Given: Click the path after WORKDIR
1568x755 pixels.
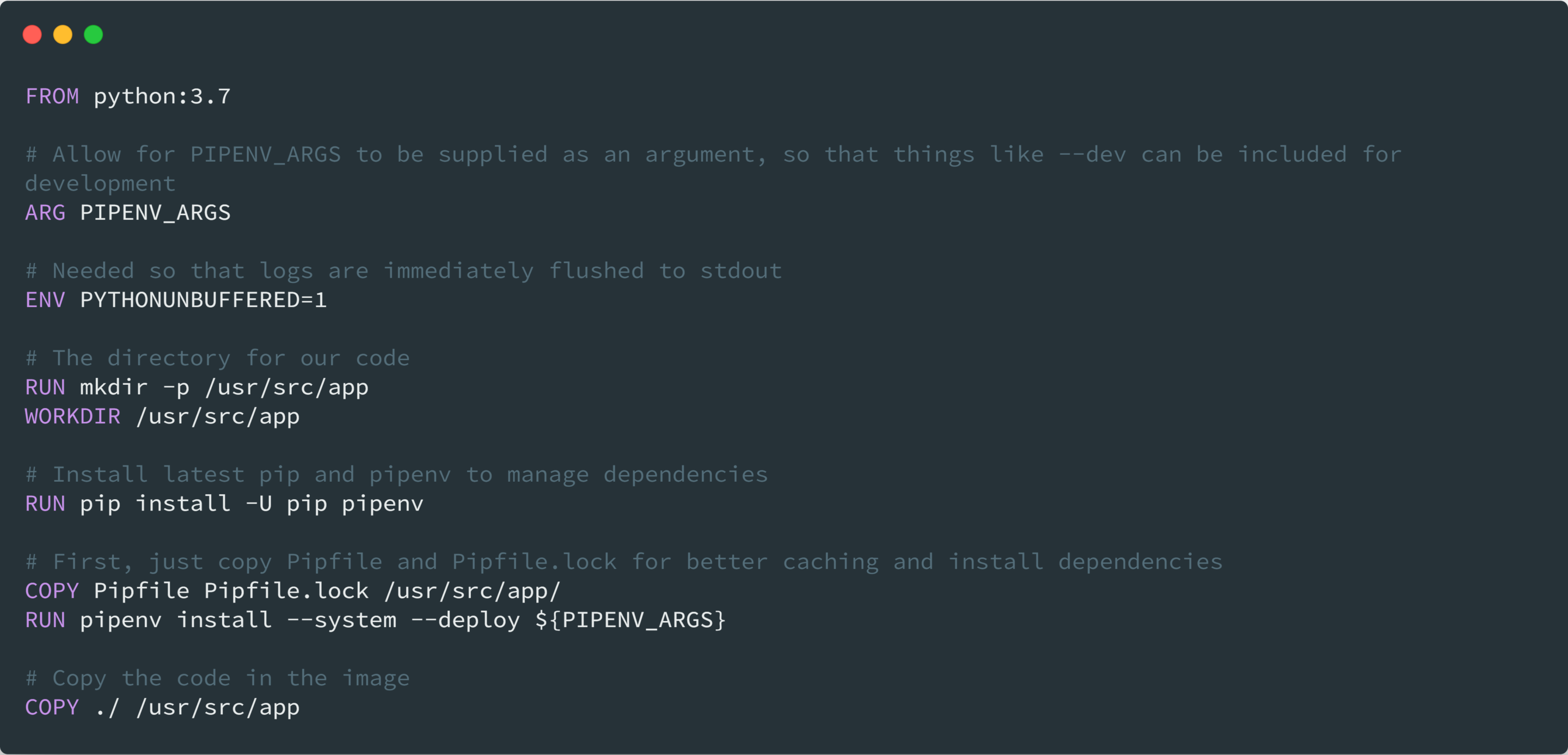Looking at the screenshot, I should tap(218, 417).
